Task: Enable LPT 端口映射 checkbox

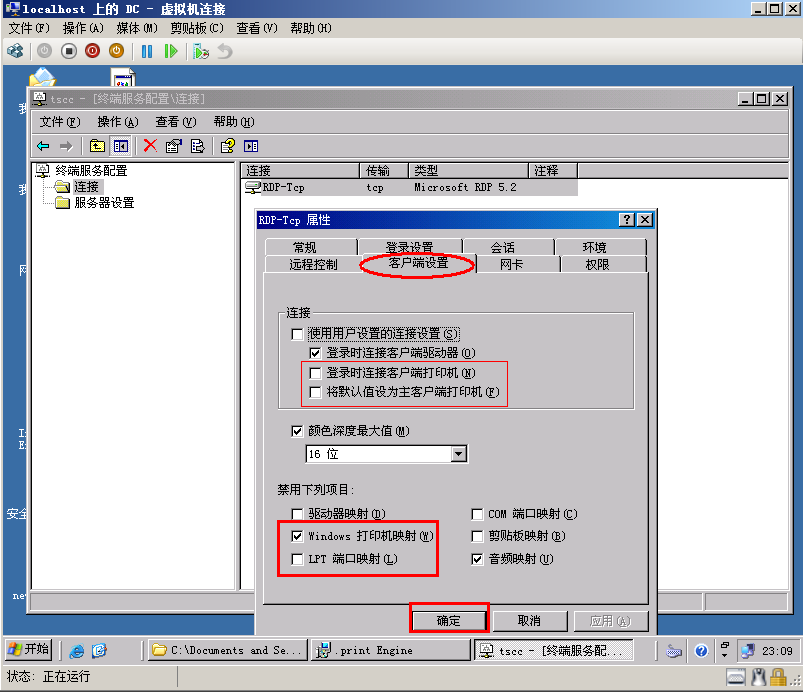Action: point(297,559)
